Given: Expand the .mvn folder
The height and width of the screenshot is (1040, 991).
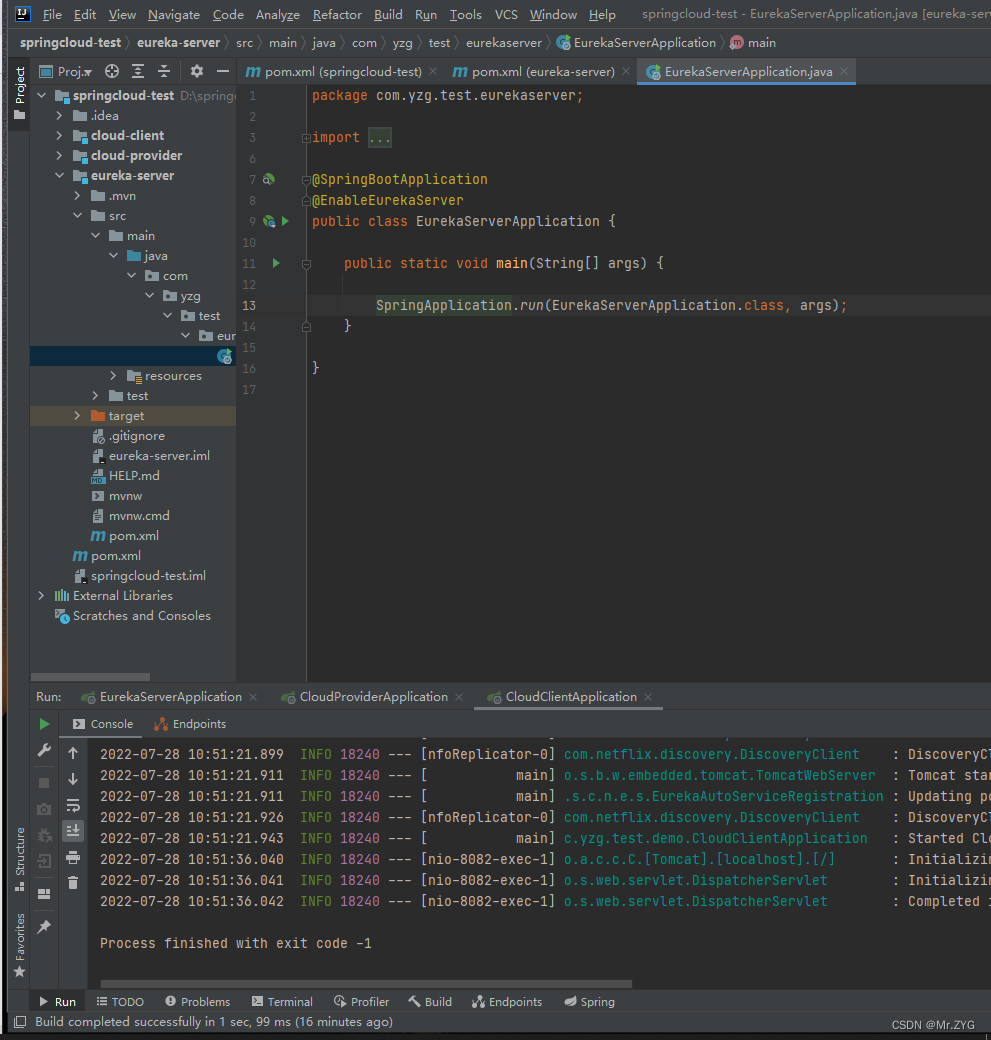Looking at the screenshot, I should (x=78, y=196).
